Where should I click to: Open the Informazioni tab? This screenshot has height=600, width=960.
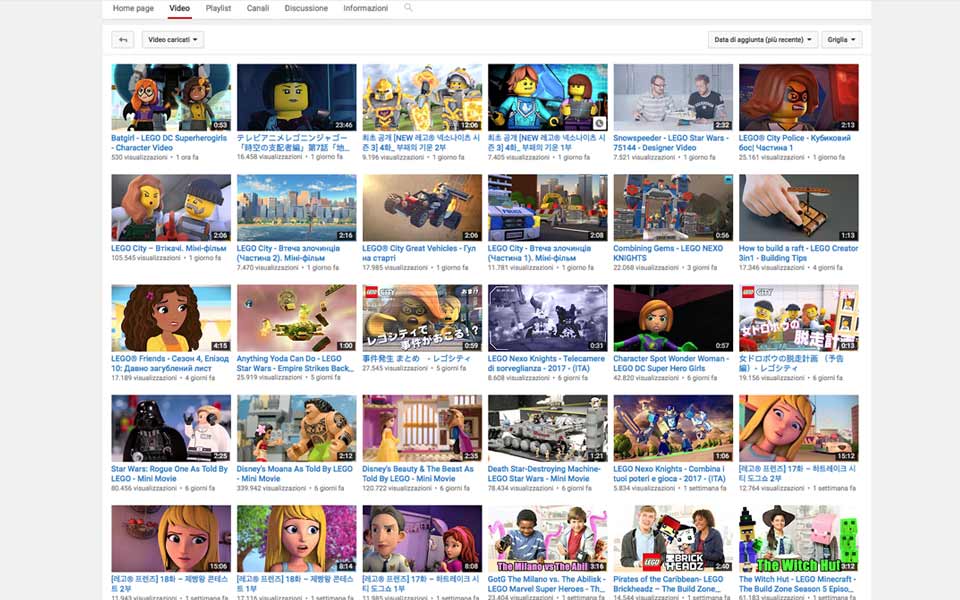coord(365,8)
